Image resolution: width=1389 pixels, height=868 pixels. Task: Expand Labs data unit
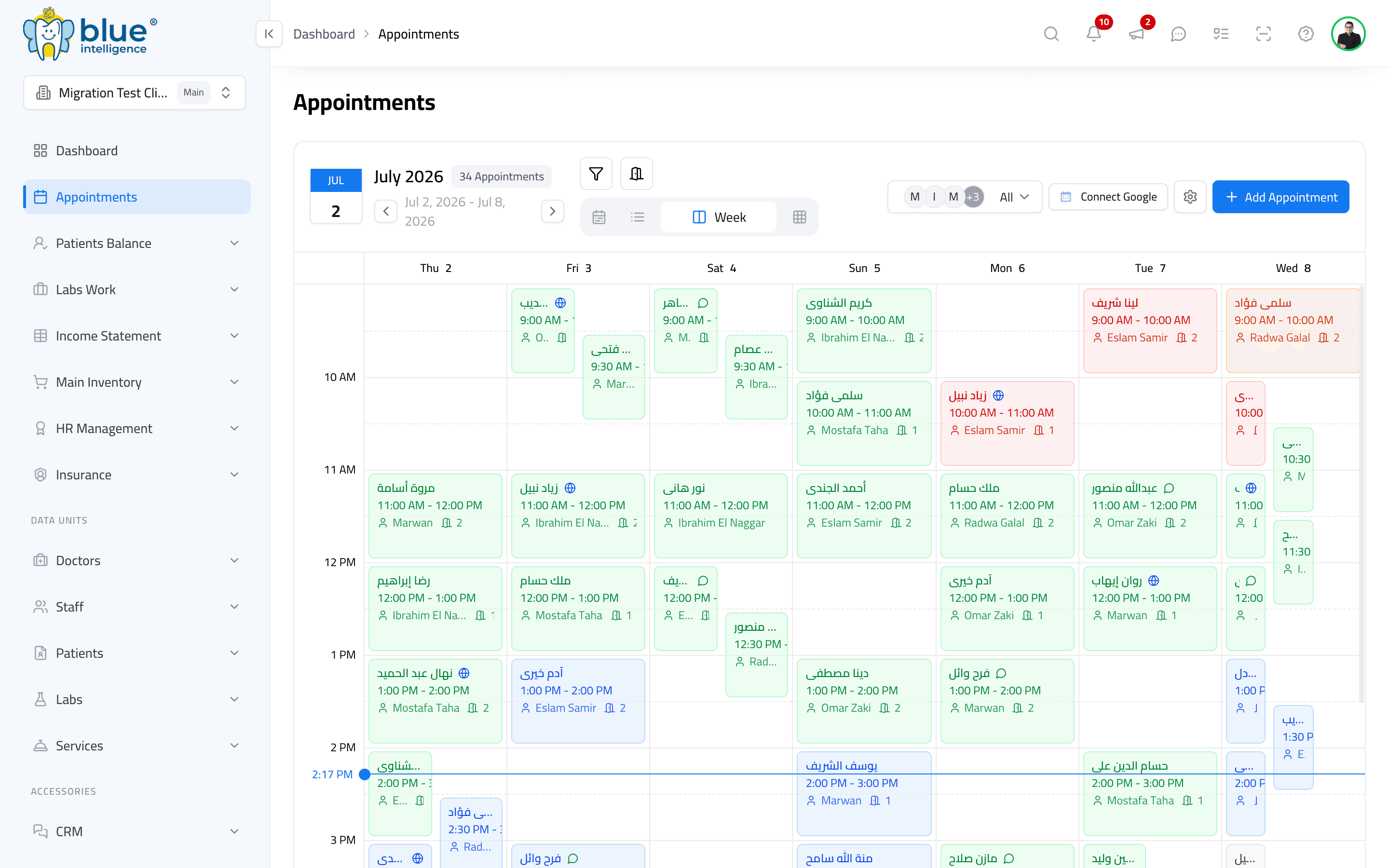click(x=136, y=699)
